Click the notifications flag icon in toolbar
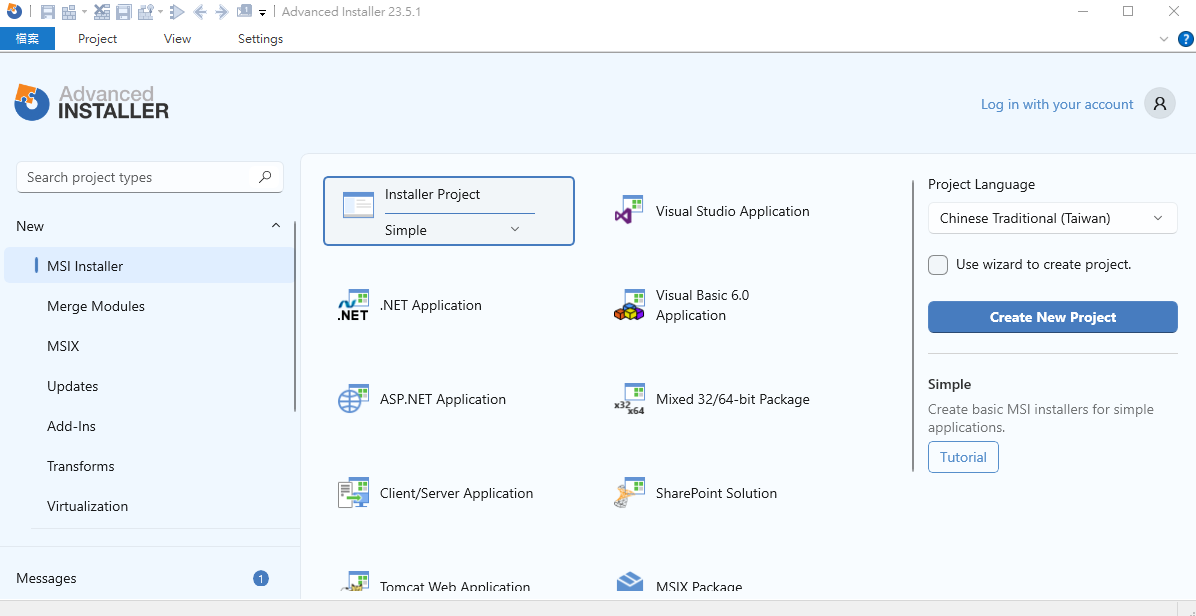Image resolution: width=1196 pixels, height=616 pixels. click(x=244, y=11)
